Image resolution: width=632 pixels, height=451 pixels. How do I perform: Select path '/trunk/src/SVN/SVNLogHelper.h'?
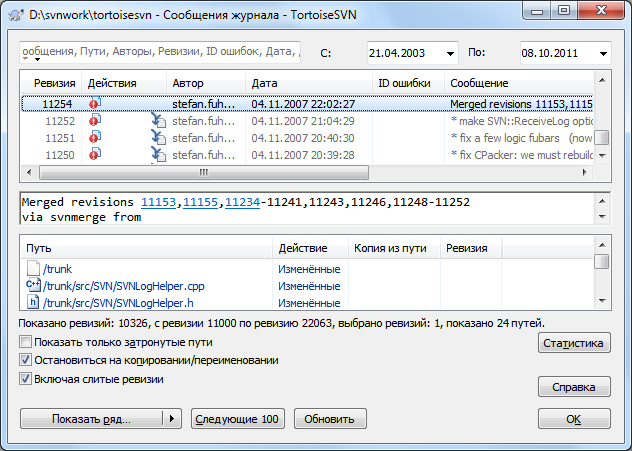[118, 303]
